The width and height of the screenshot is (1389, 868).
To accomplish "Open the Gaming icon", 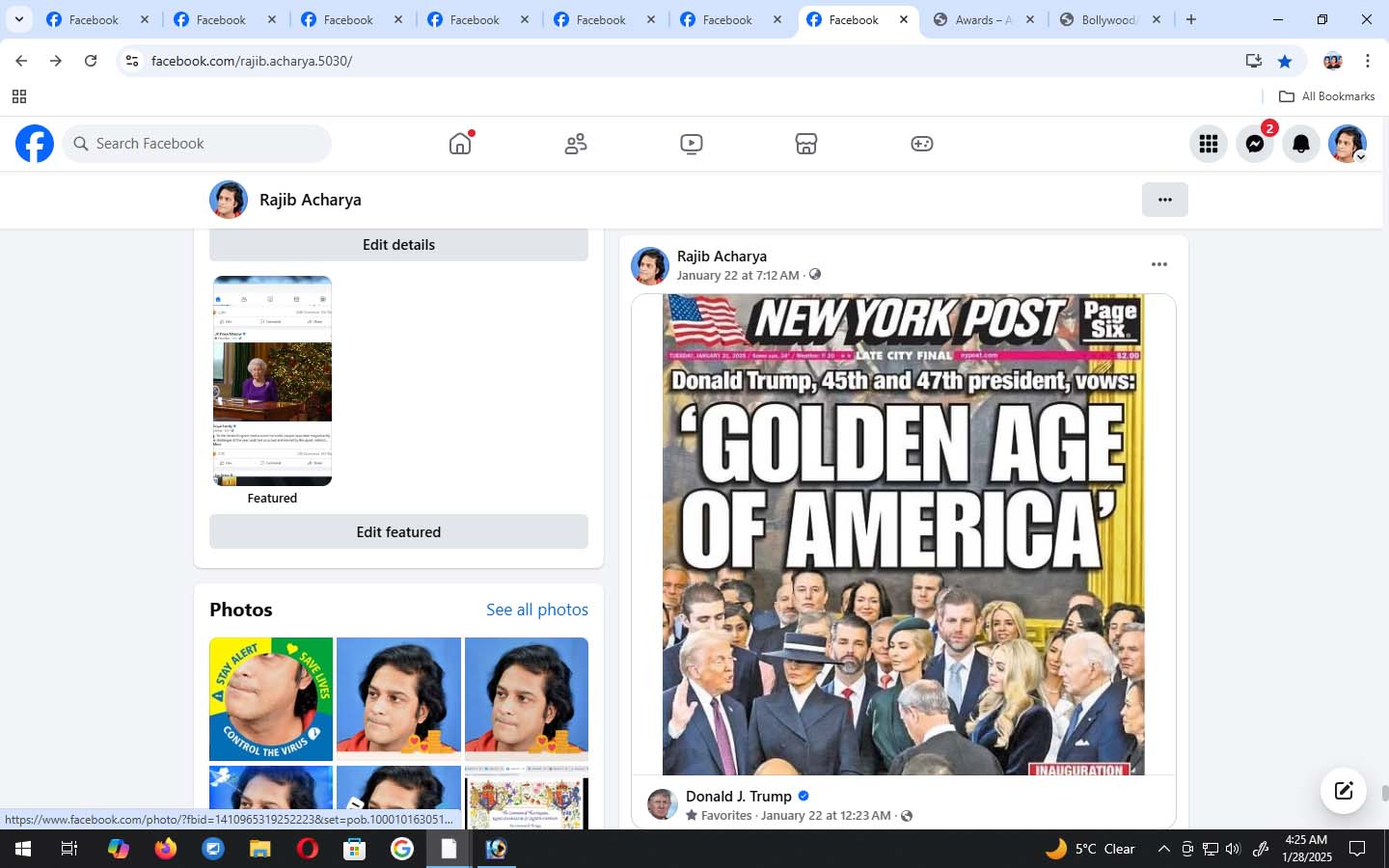I will point(922,144).
